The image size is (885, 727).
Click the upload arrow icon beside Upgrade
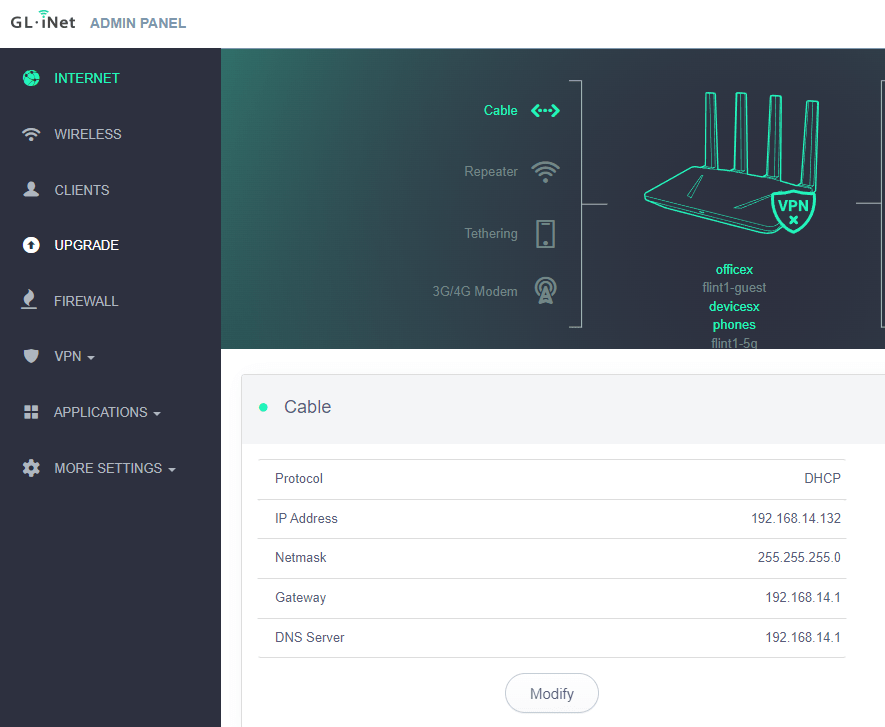(x=31, y=245)
